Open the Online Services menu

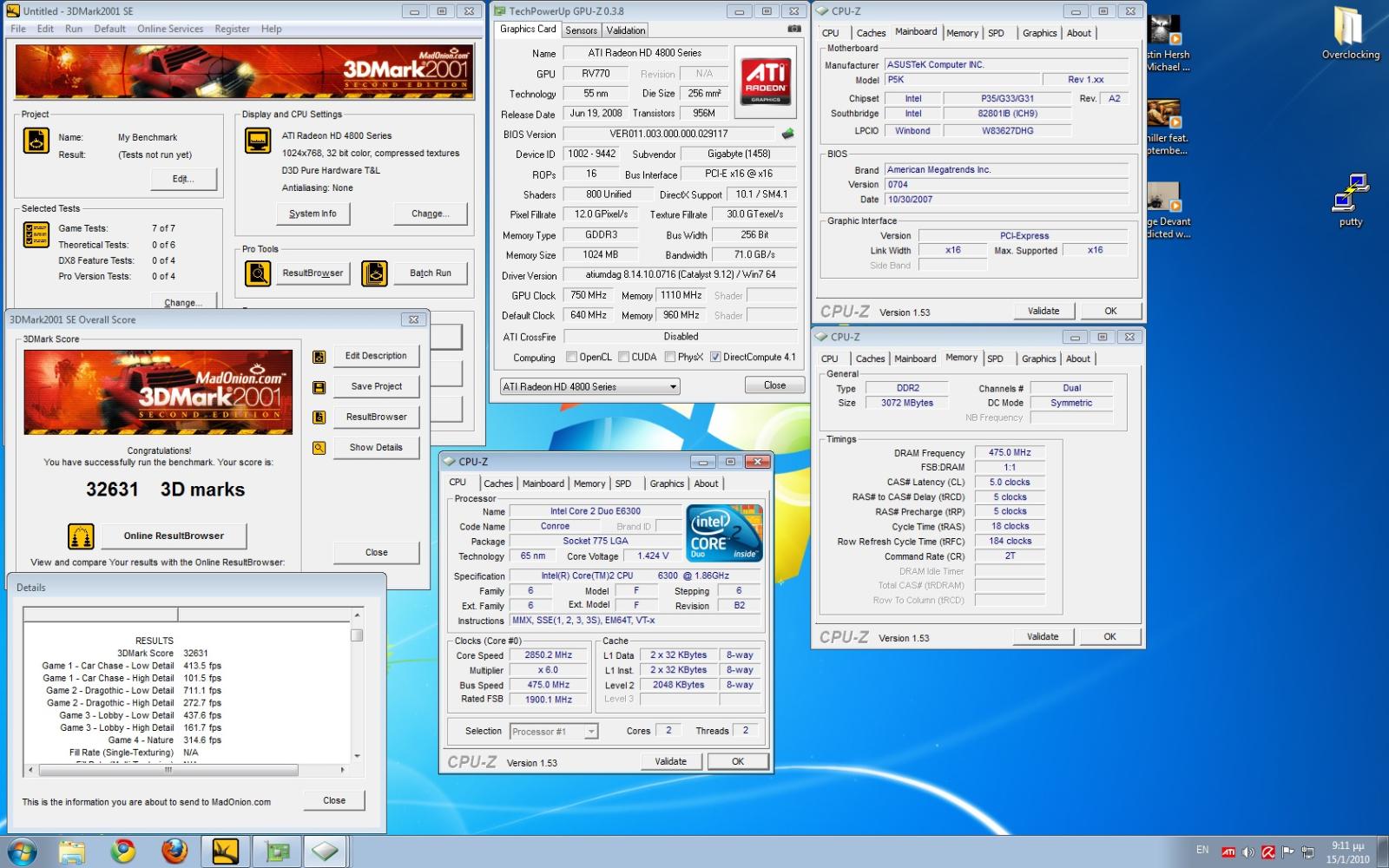tap(170, 29)
